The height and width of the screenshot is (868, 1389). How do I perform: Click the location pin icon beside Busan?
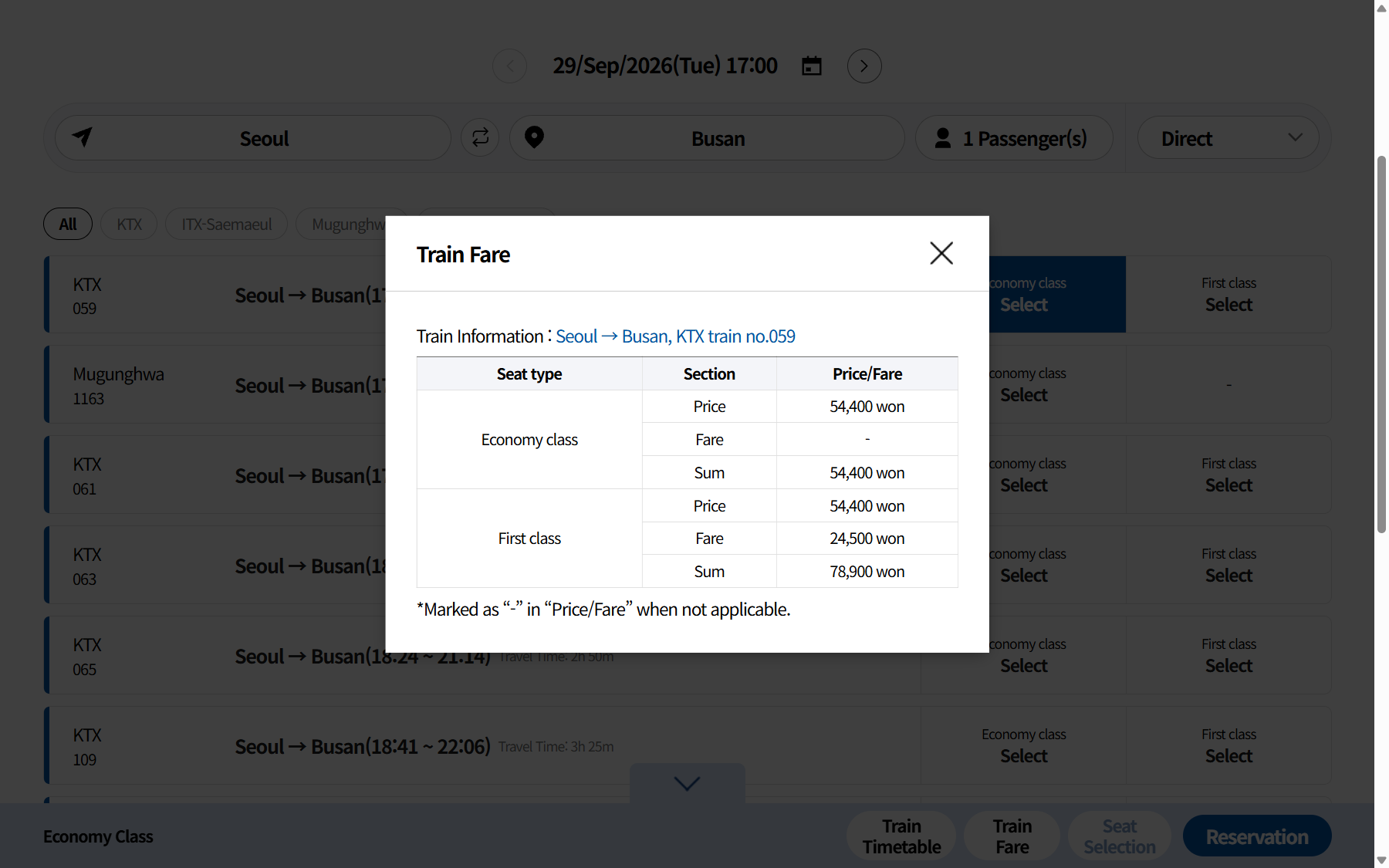click(534, 137)
